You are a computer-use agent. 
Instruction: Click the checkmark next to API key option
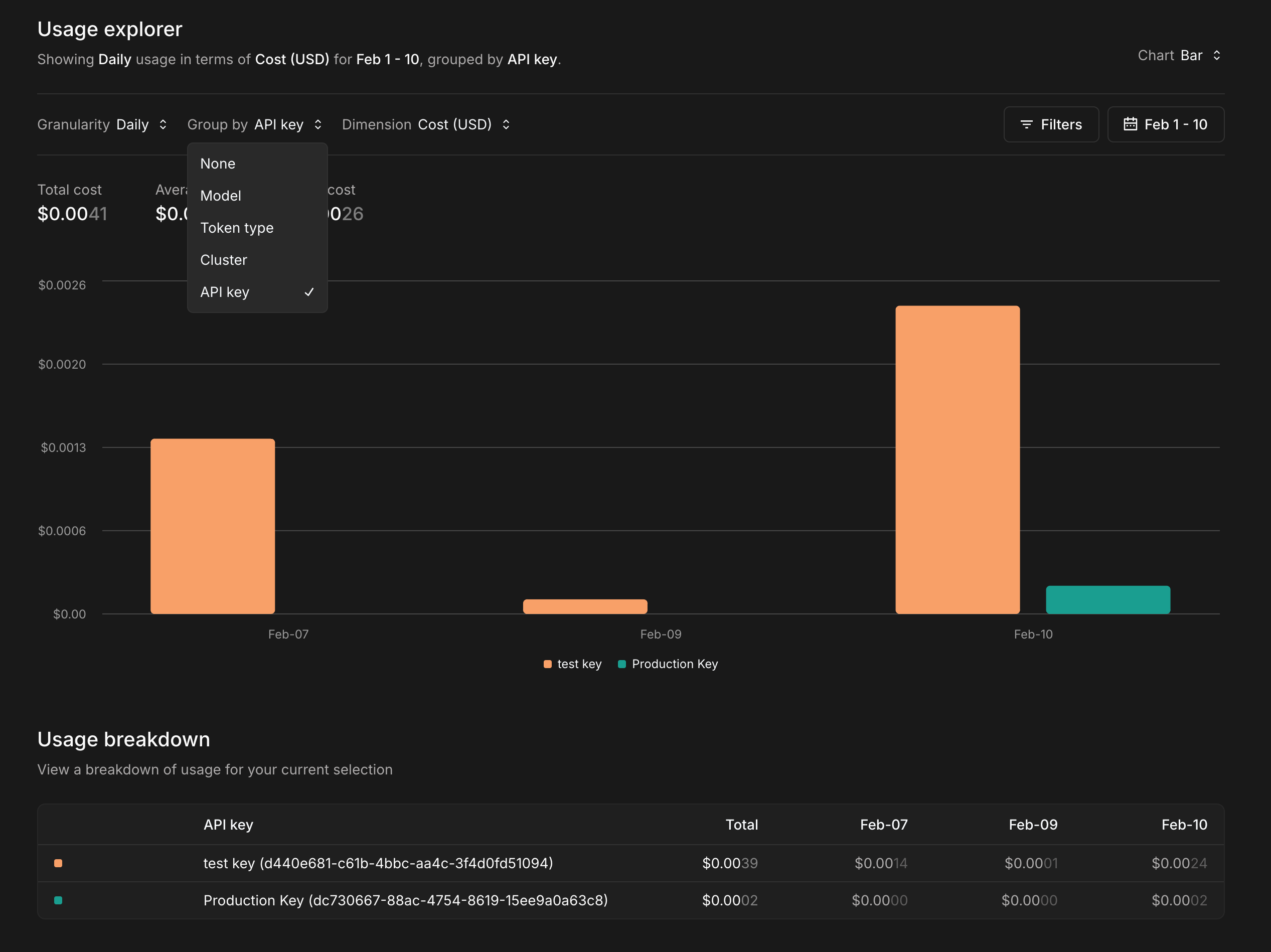click(x=309, y=292)
